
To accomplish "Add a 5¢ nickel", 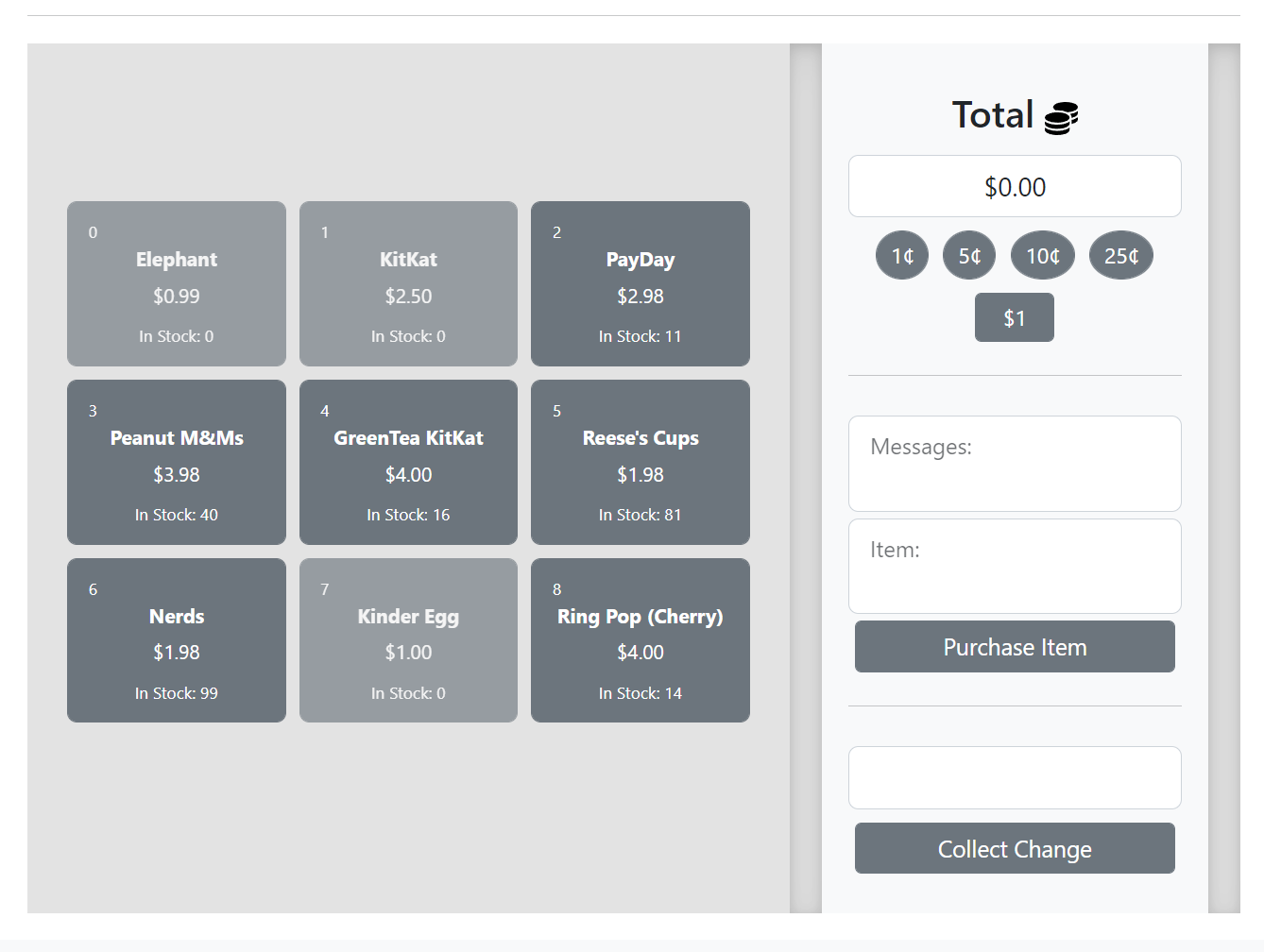I will coord(969,256).
